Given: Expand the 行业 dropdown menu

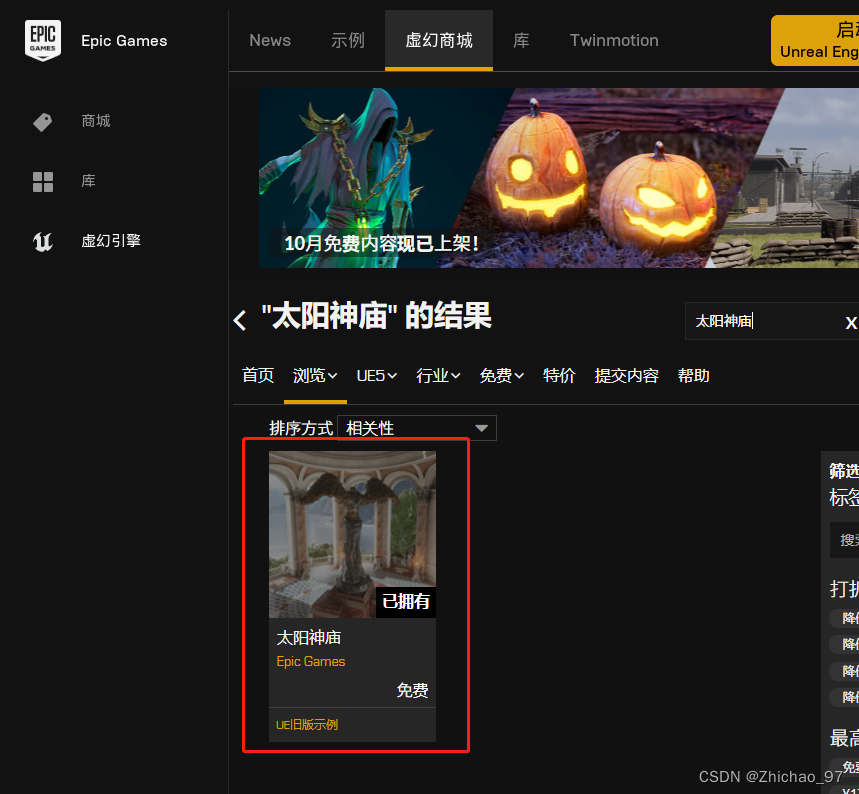Looking at the screenshot, I should pyautogui.click(x=438, y=375).
